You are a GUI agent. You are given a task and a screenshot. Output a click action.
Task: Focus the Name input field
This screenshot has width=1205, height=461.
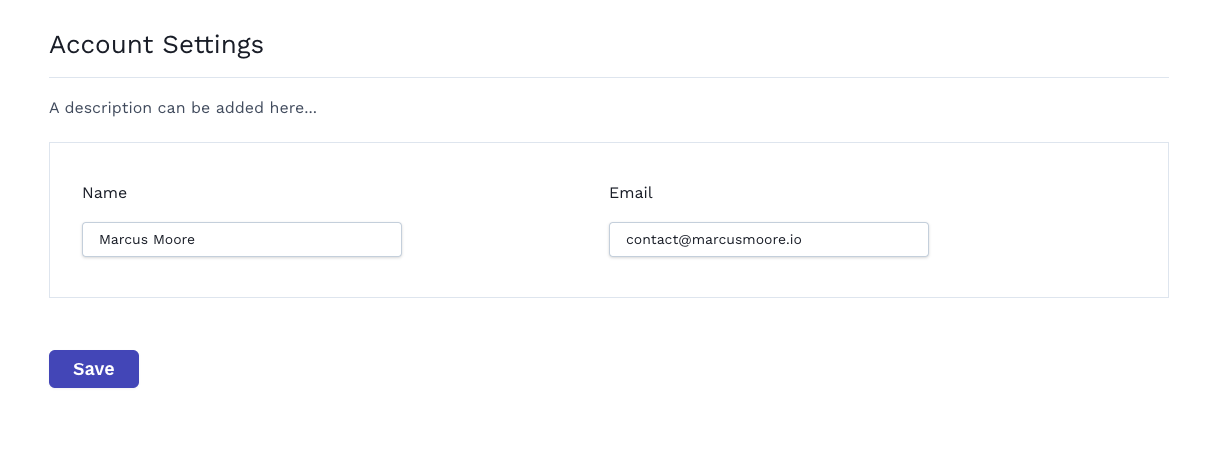point(242,240)
